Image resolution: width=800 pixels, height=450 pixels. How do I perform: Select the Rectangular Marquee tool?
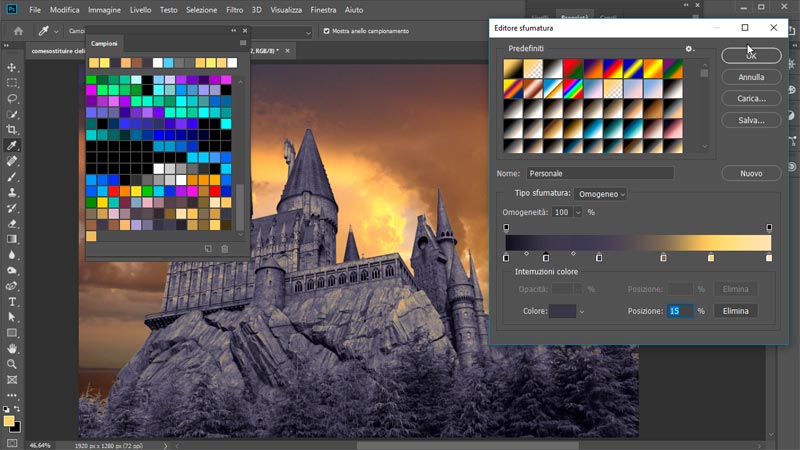(12, 83)
